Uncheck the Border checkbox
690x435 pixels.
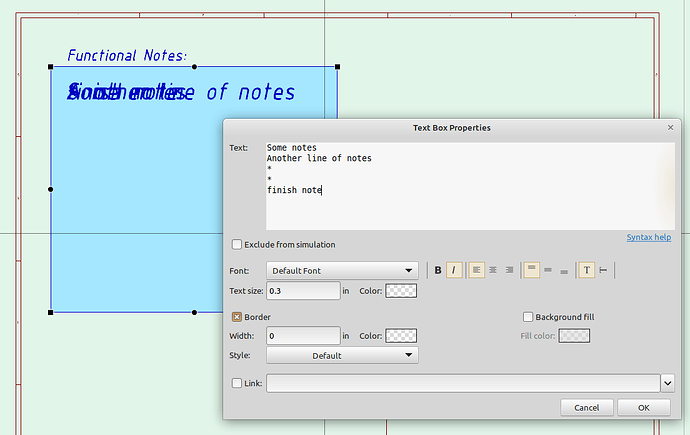click(x=237, y=317)
